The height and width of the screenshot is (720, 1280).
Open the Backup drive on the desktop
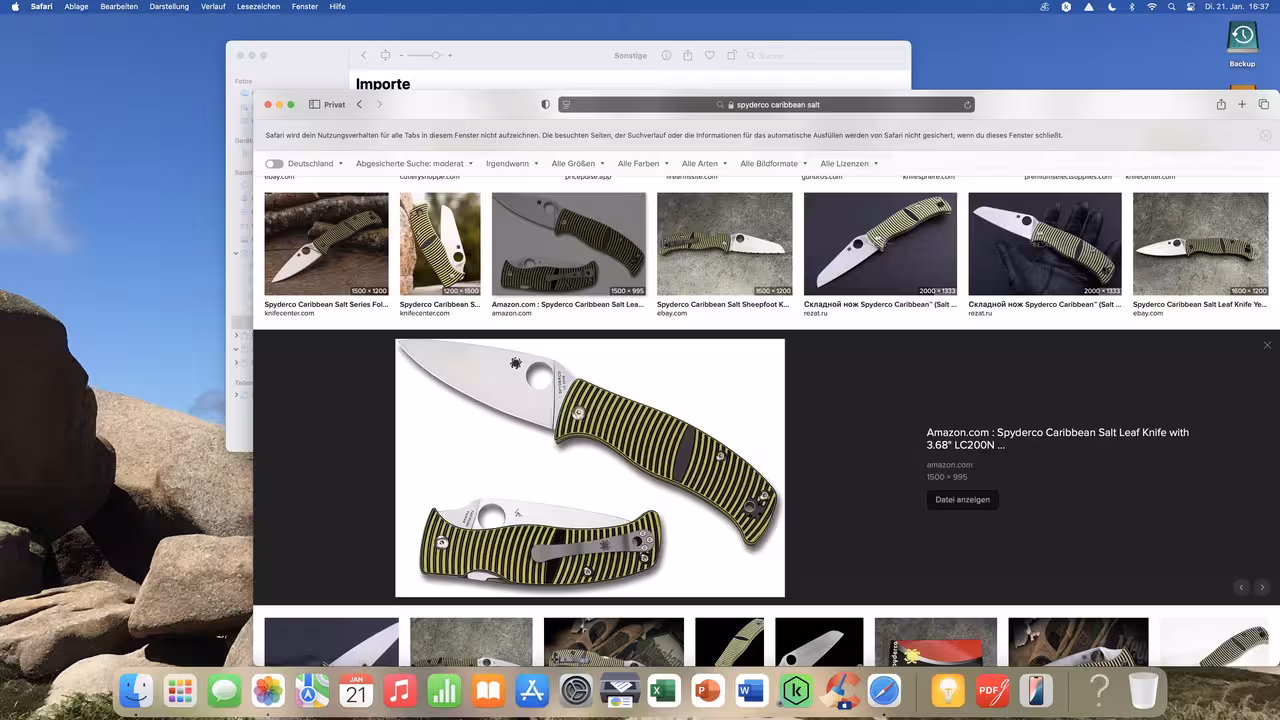(x=1242, y=44)
